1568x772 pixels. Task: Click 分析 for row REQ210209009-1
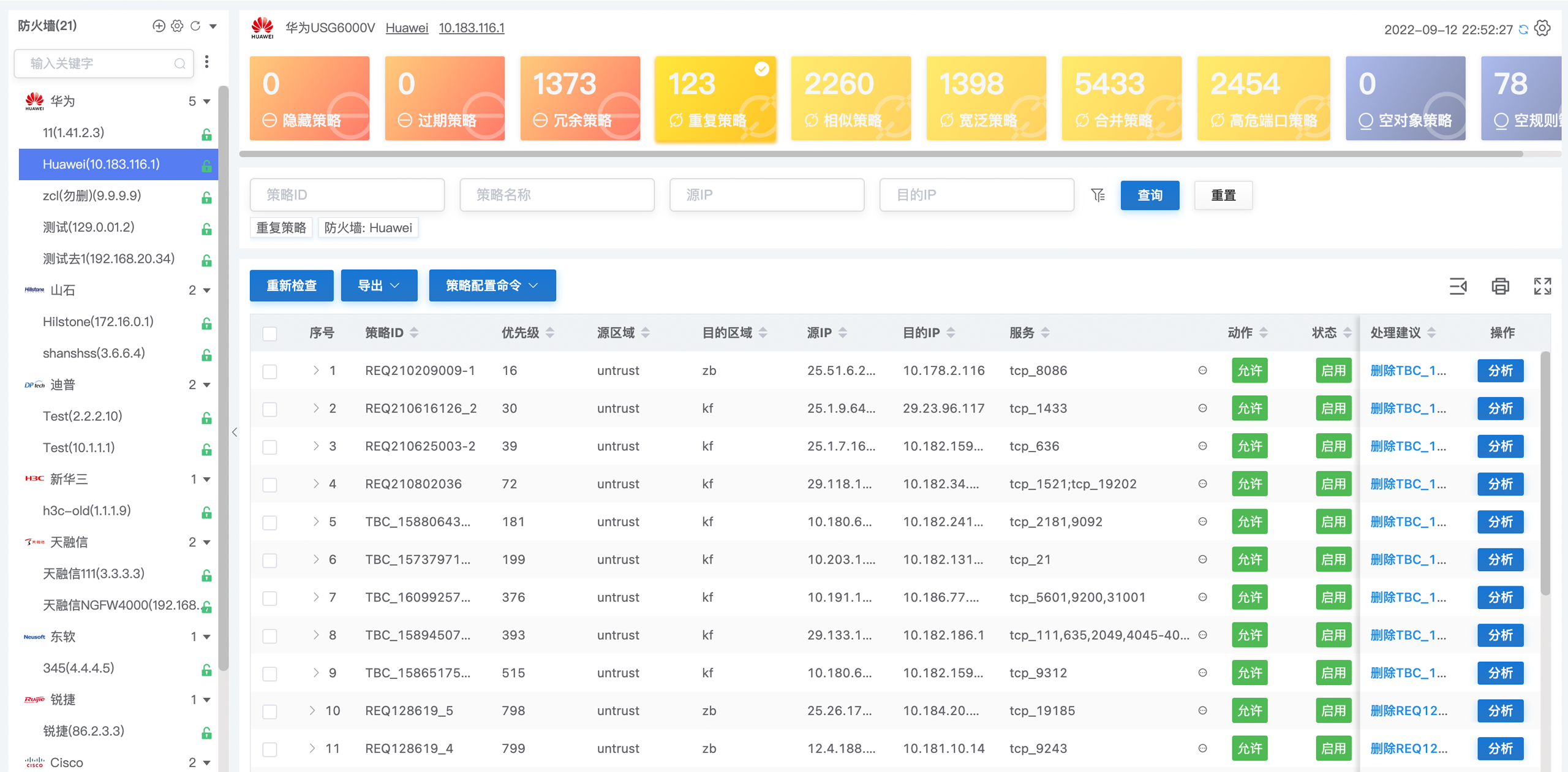1500,371
